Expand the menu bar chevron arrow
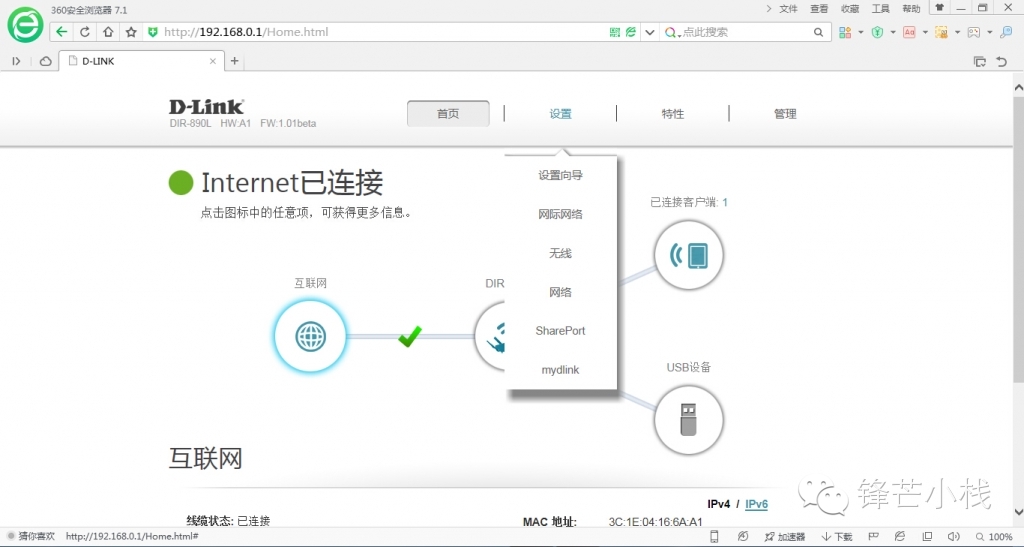This screenshot has width=1024, height=547. tap(769, 8)
